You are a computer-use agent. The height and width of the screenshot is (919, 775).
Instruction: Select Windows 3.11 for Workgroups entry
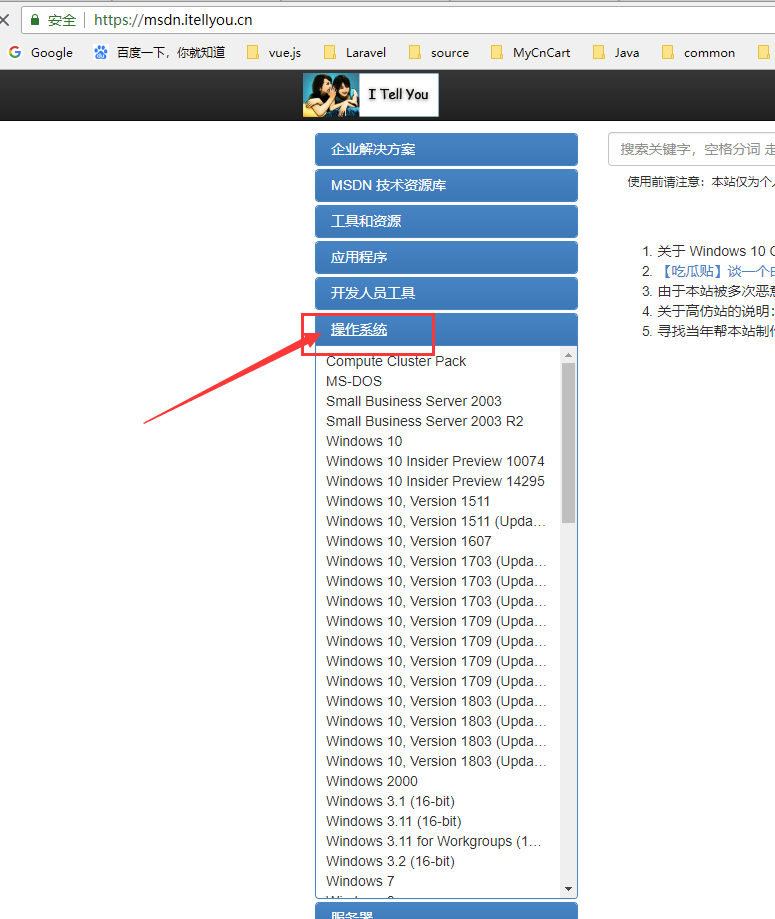tap(434, 841)
